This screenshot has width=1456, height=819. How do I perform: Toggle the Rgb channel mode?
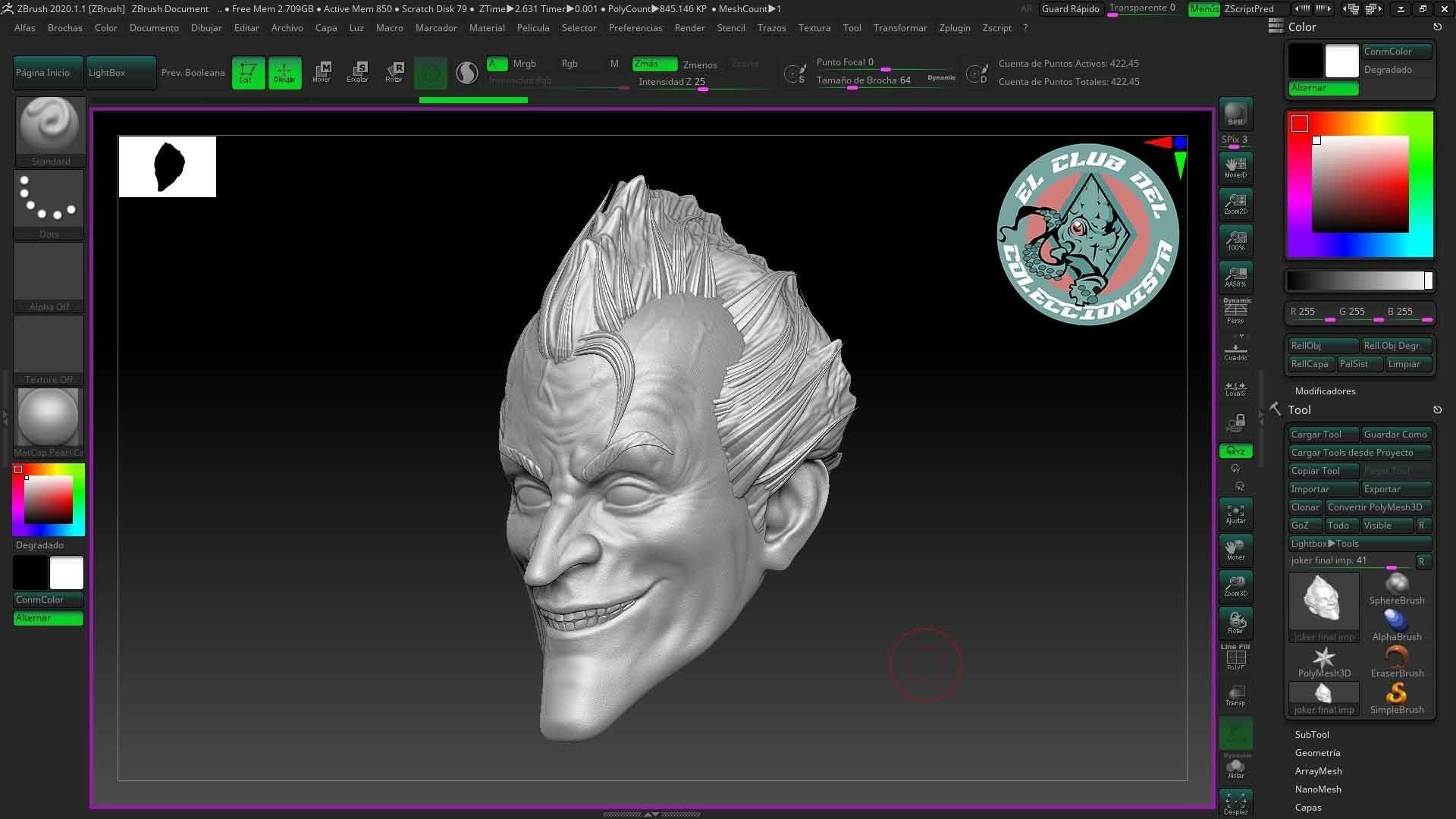pos(570,64)
